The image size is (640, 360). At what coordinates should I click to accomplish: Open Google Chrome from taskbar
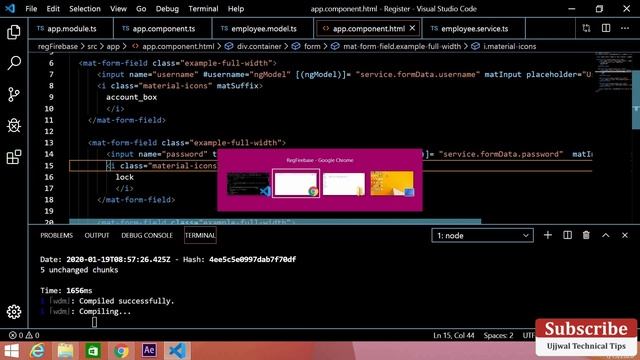[121, 351]
